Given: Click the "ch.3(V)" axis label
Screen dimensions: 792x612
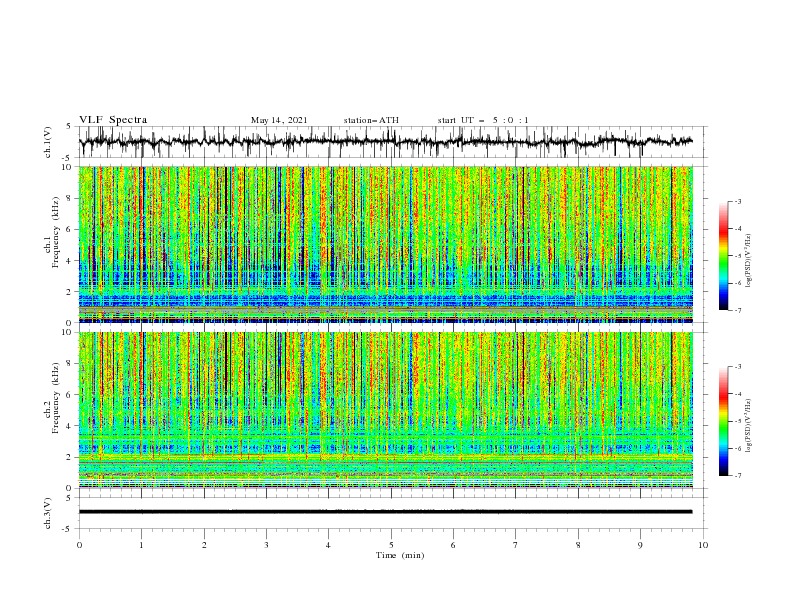Looking at the screenshot, I should coord(48,513).
